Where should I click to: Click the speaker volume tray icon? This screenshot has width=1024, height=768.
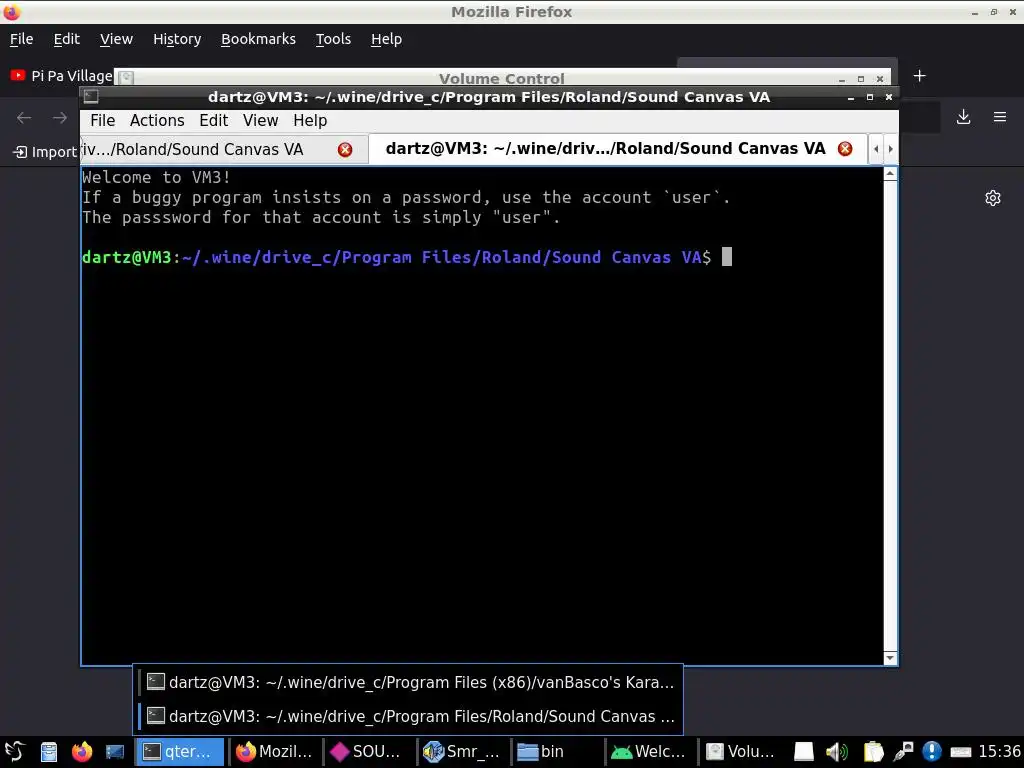[836, 752]
